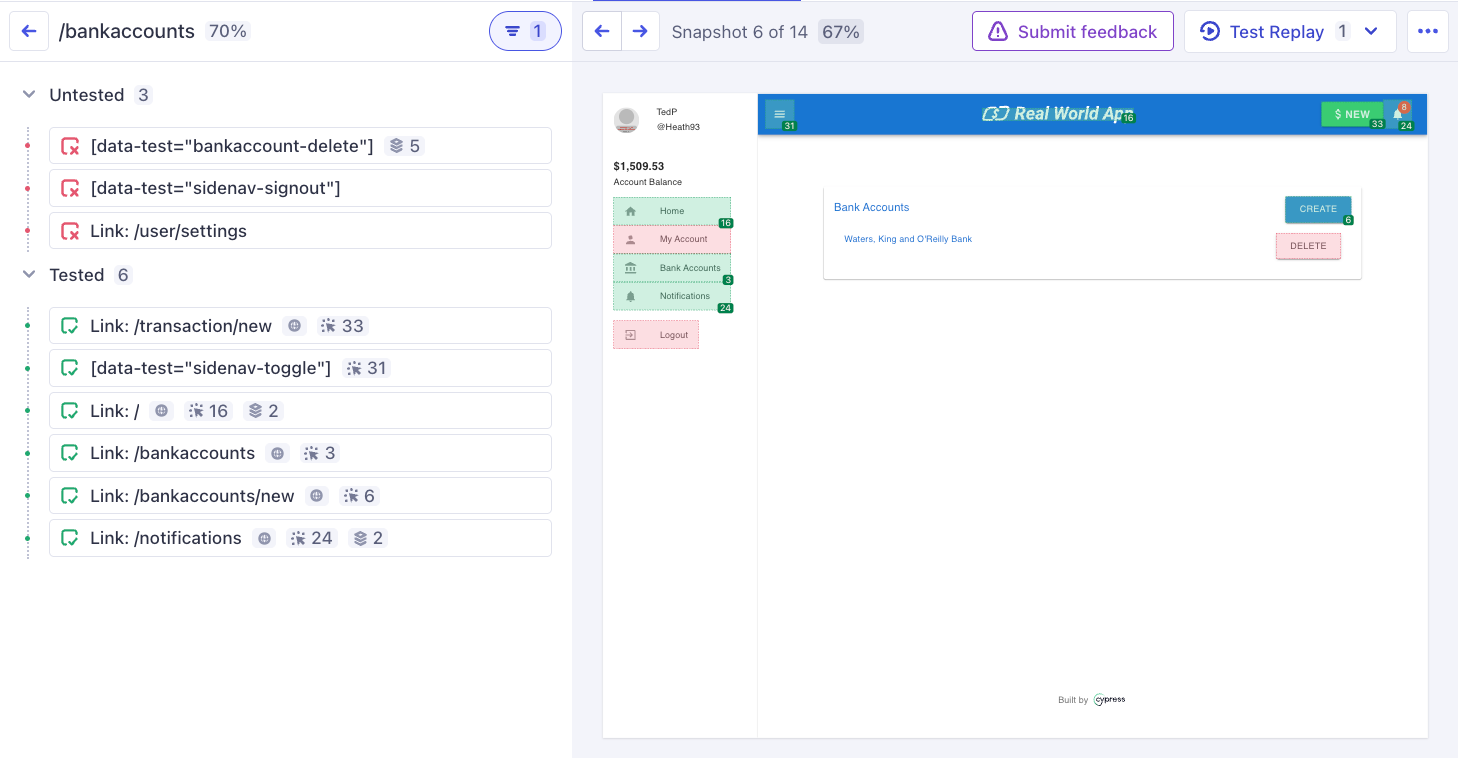Open the filter icon above the coverage list
This screenshot has width=1458, height=758.
(525, 31)
